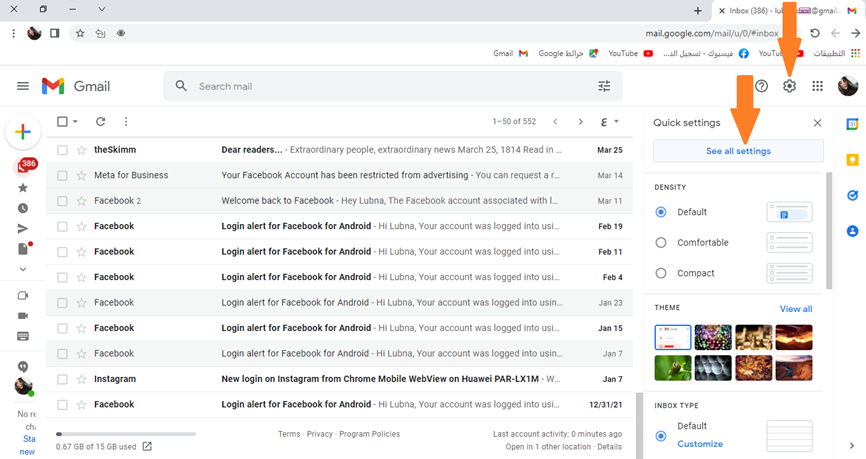Click Details account activity link

[x=609, y=447]
